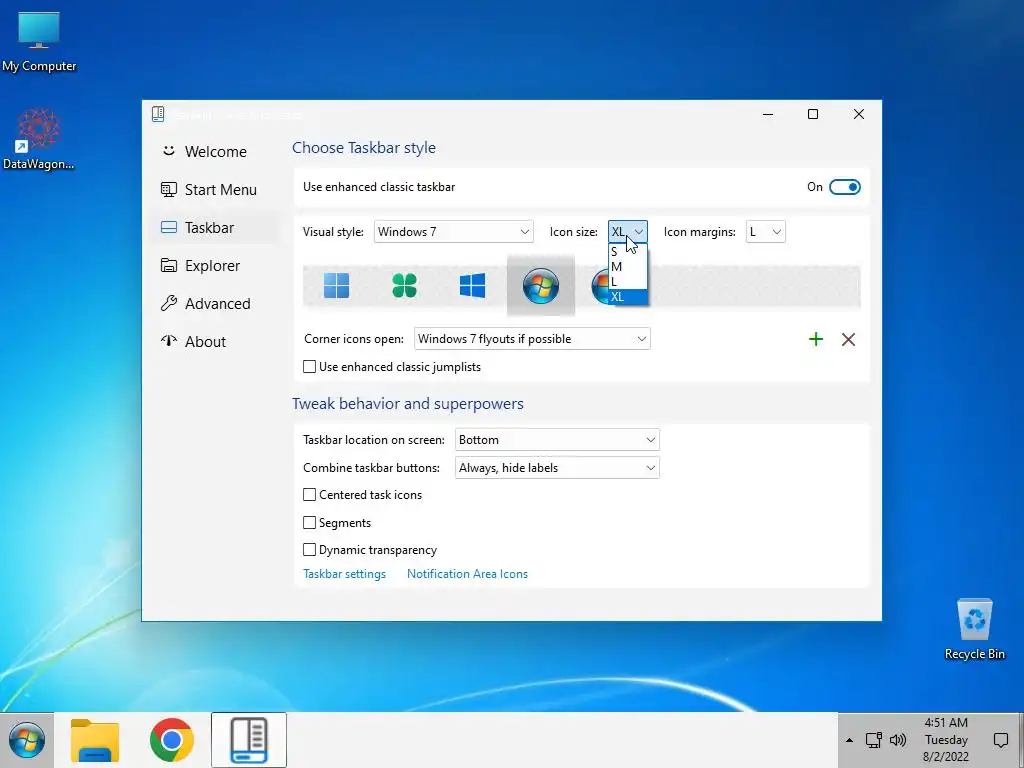Open the Visual style dropdown
Viewport: 1024px width, 768px height.
point(453,231)
